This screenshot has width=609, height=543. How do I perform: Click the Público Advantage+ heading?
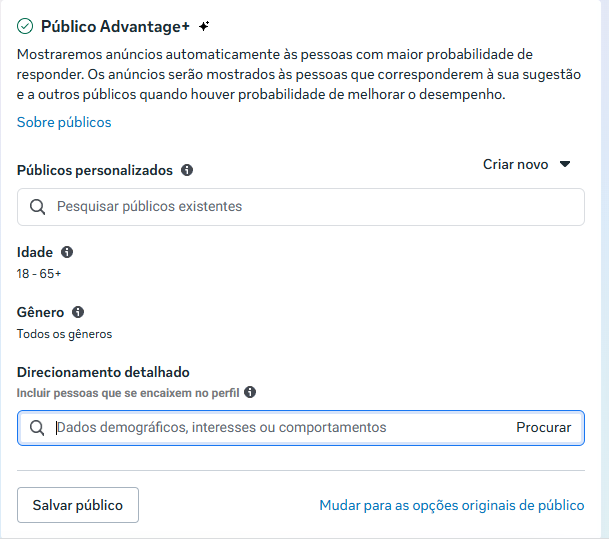click(x=115, y=26)
